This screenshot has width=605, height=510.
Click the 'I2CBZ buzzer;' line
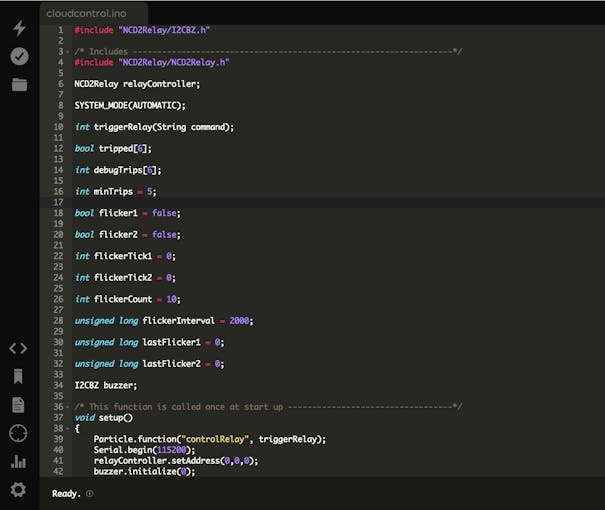105,385
